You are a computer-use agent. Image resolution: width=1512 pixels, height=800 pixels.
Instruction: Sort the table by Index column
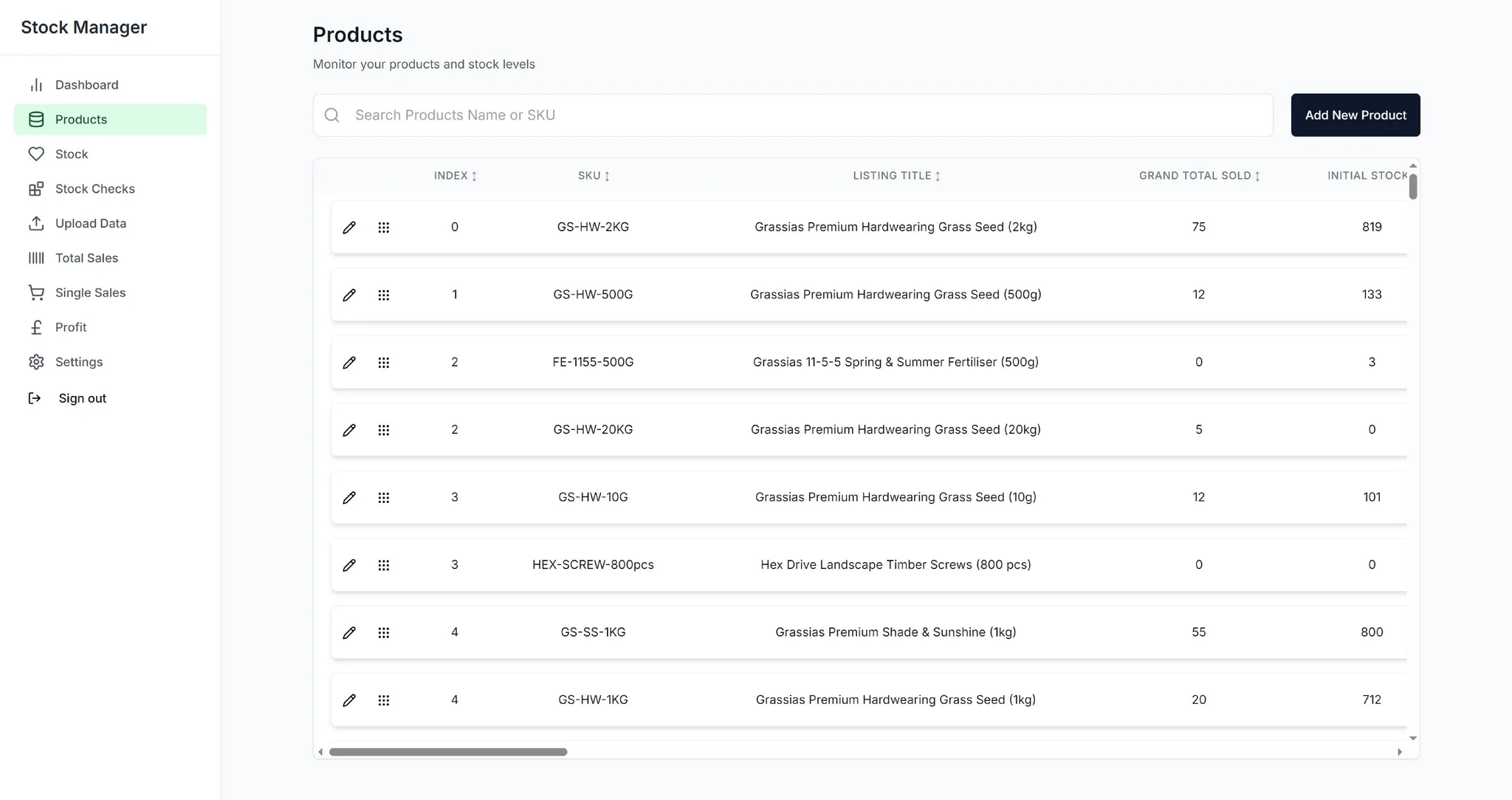[455, 176]
